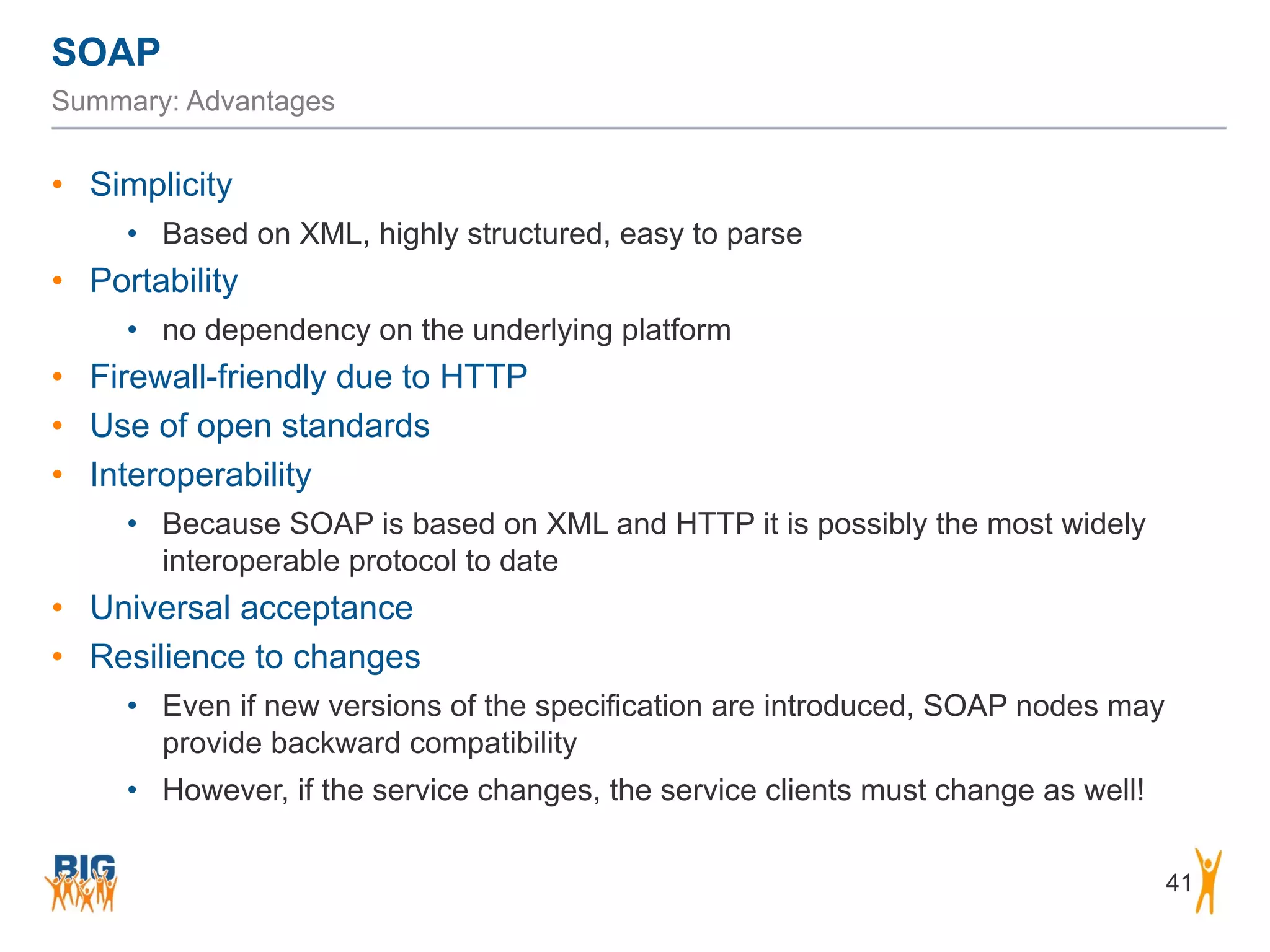Image resolution: width=1270 pixels, height=952 pixels.
Task: Click the orange bullet beside Simplicity
Action: [58, 184]
